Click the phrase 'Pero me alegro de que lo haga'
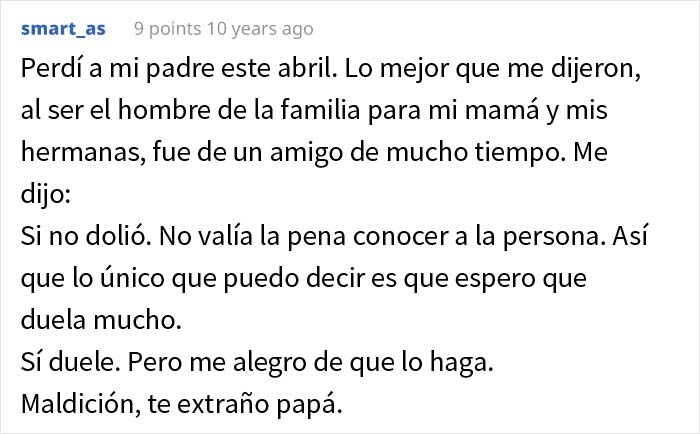 (x=311, y=362)
